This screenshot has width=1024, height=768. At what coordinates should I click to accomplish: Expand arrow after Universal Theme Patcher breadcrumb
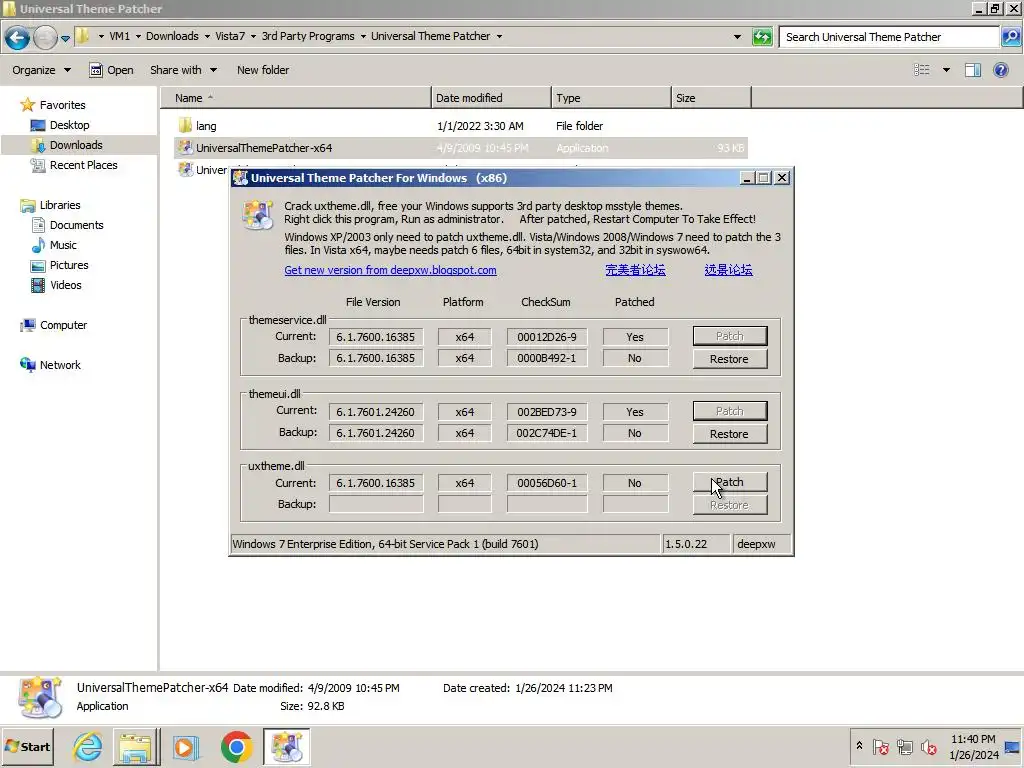[499, 37]
